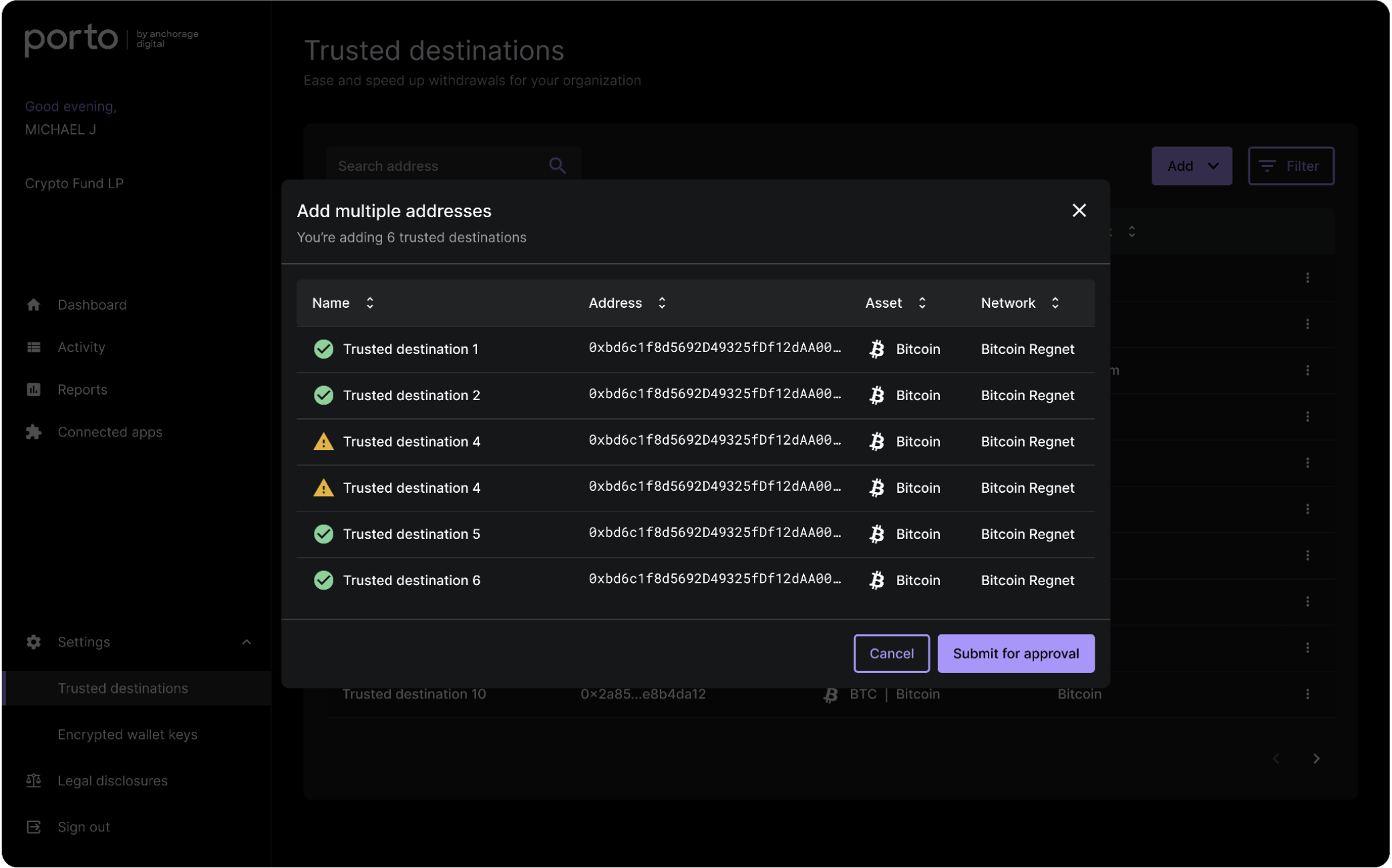Click green check icon for Trusted destination 6

pyautogui.click(x=323, y=580)
